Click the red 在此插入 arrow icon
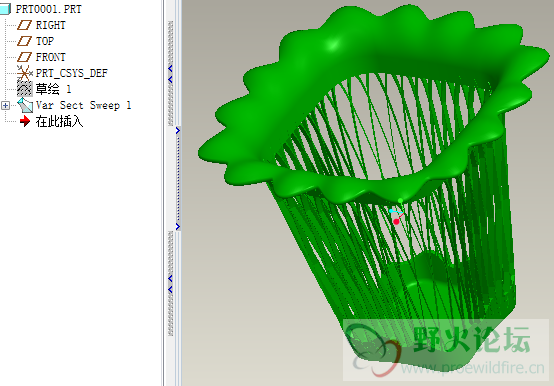The height and width of the screenshot is (386, 554). point(25,121)
